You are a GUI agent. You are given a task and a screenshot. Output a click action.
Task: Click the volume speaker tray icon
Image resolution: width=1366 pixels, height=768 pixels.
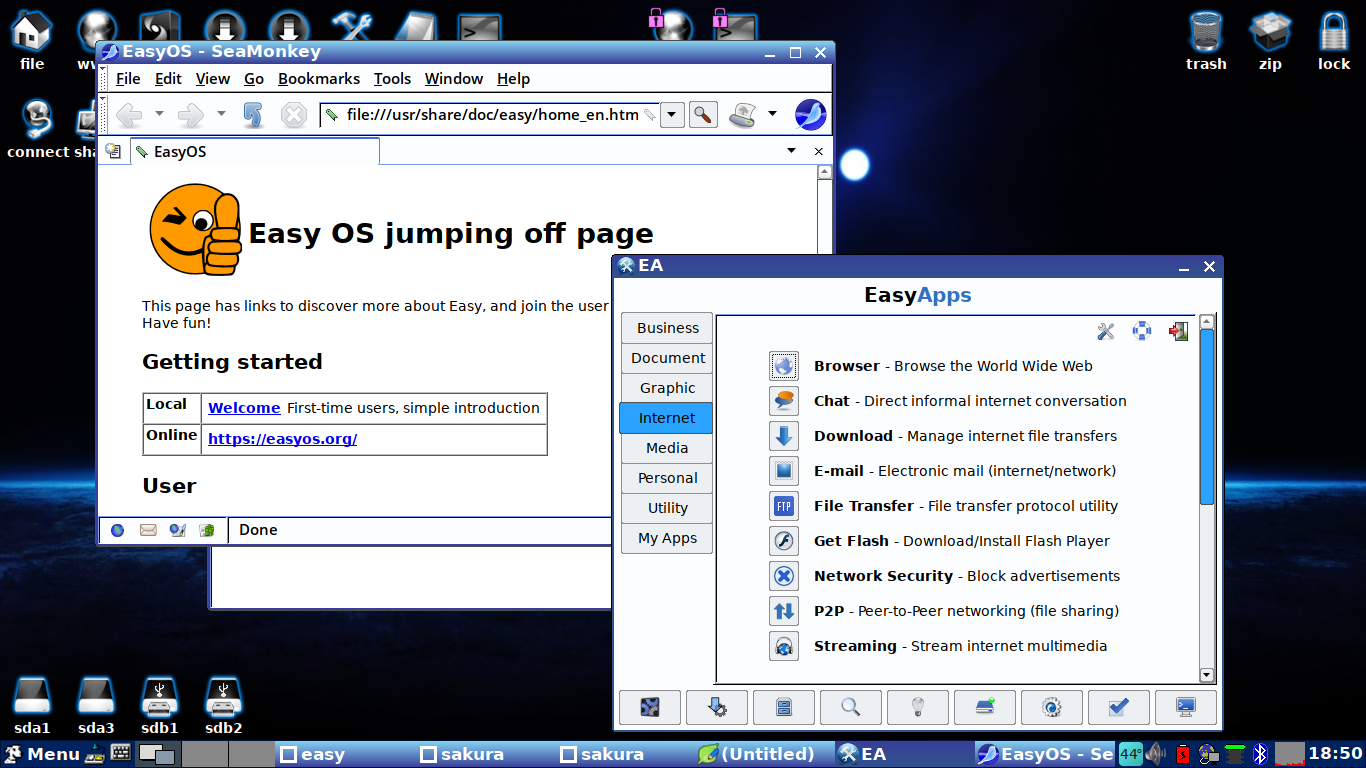pos(1157,754)
